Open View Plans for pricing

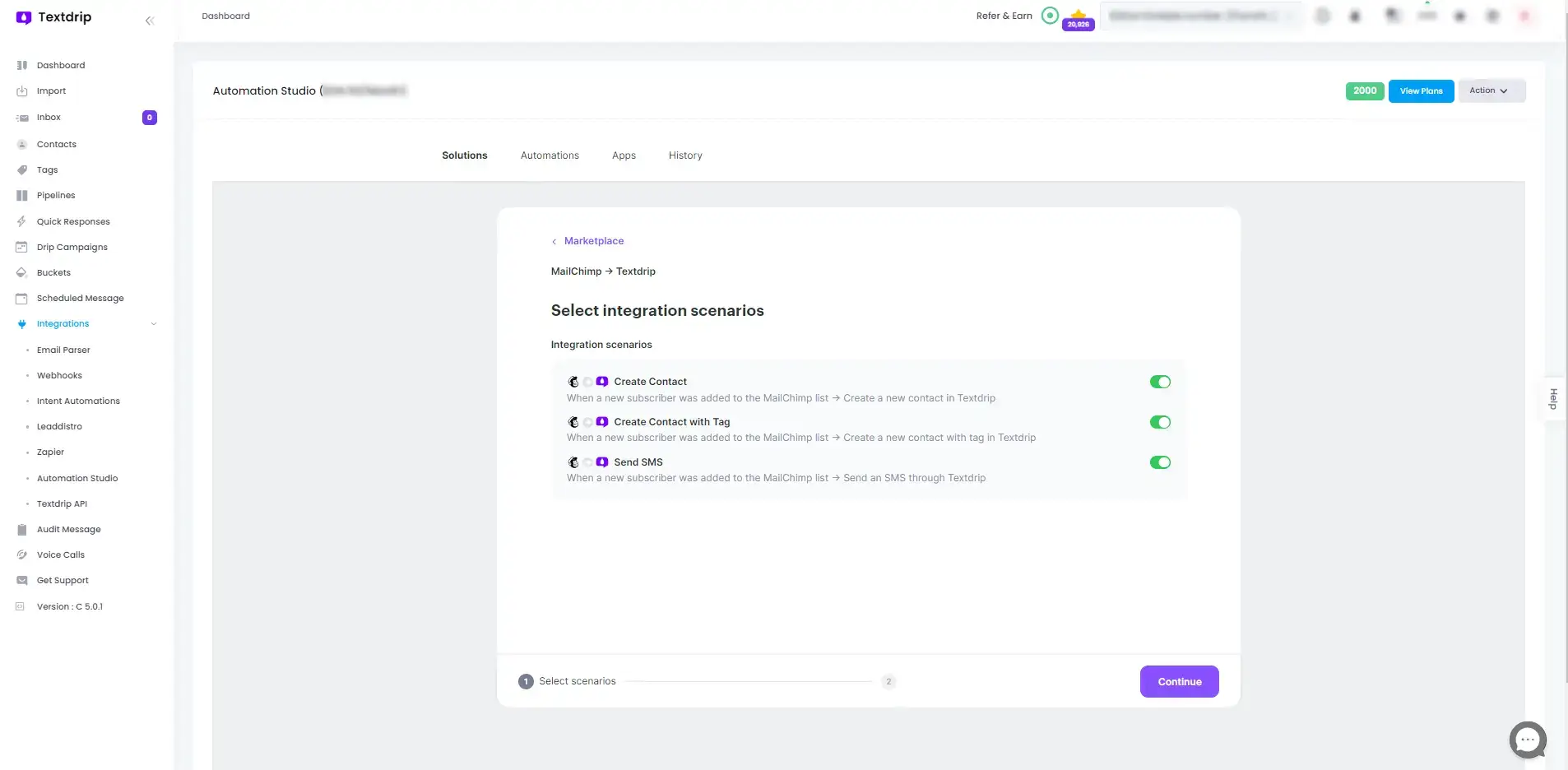(1420, 90)
